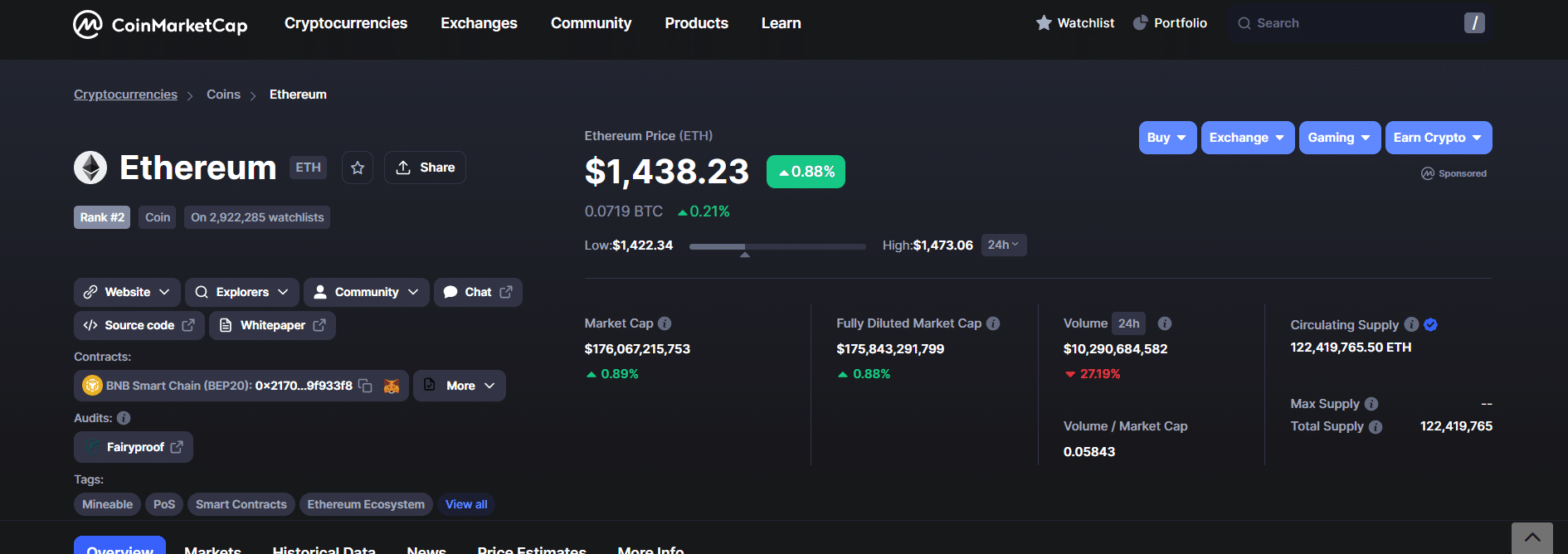This screenshot has height=554, width=1568.
Task: Click the scroll-to-top arrow button
Action: (1532, 538)
